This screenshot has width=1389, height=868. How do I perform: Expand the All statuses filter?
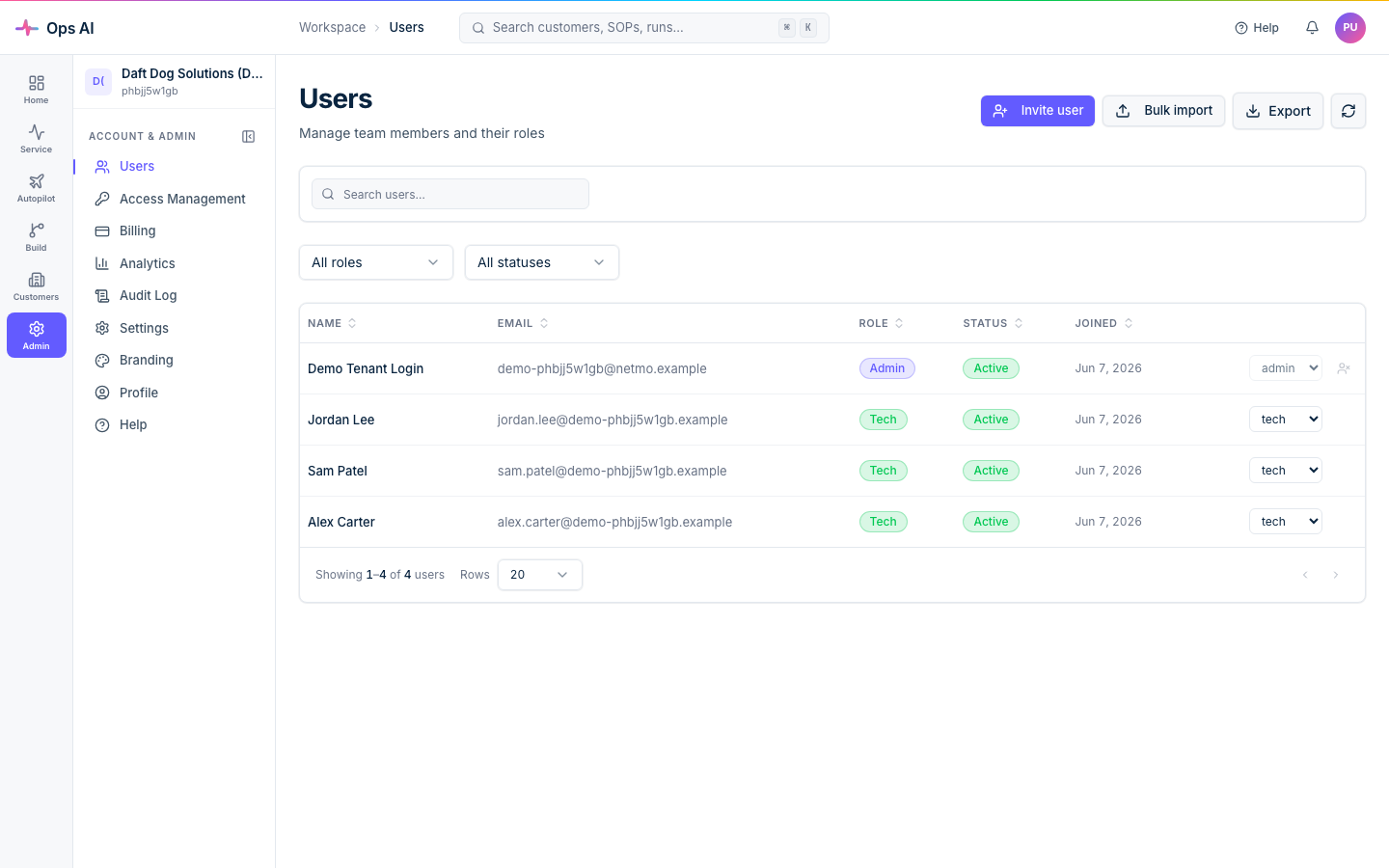542,262
